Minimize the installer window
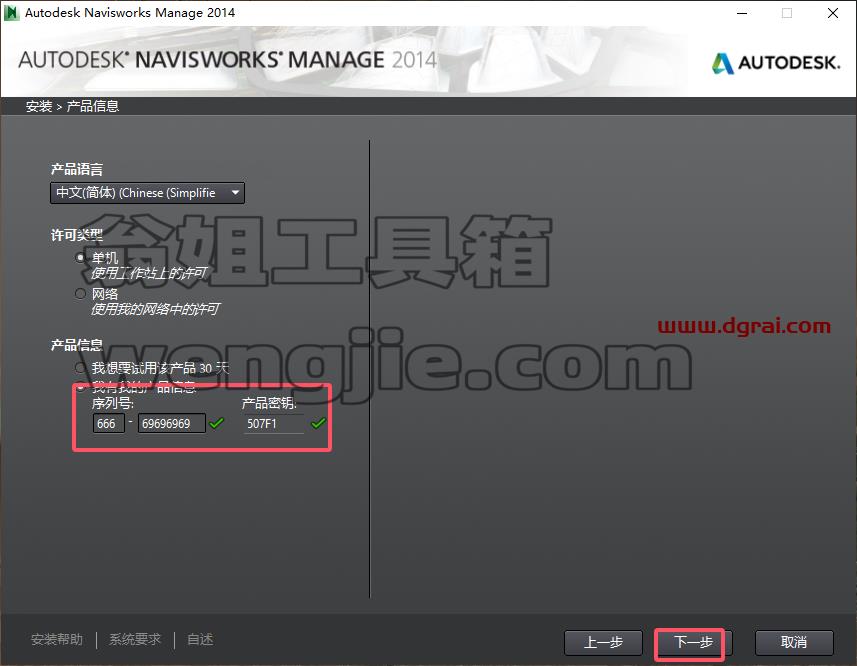Image resolution: width=857 pixels, height=666 pixels. 742,13
